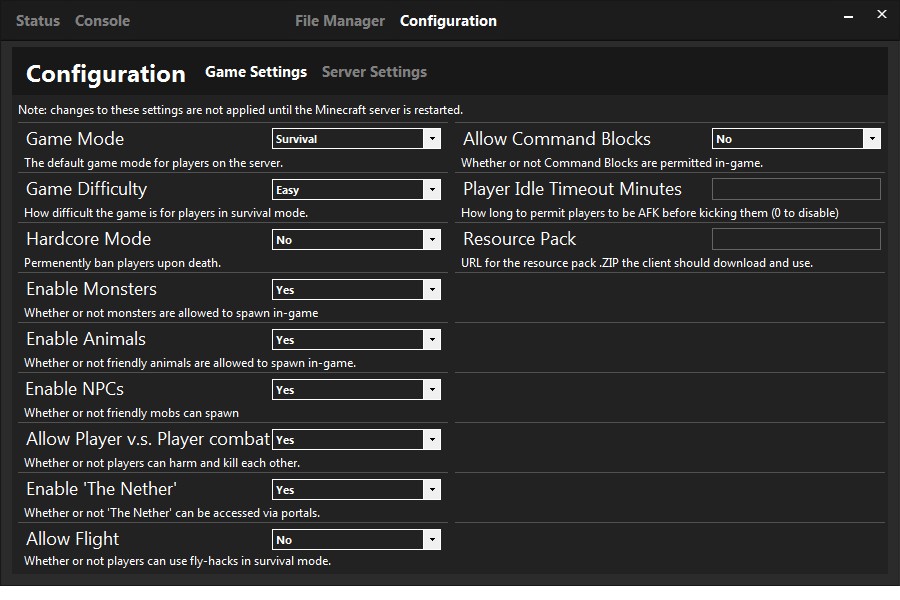
Task: Open the Allow Command Blocks dropdown
Action: coord(873,139)
